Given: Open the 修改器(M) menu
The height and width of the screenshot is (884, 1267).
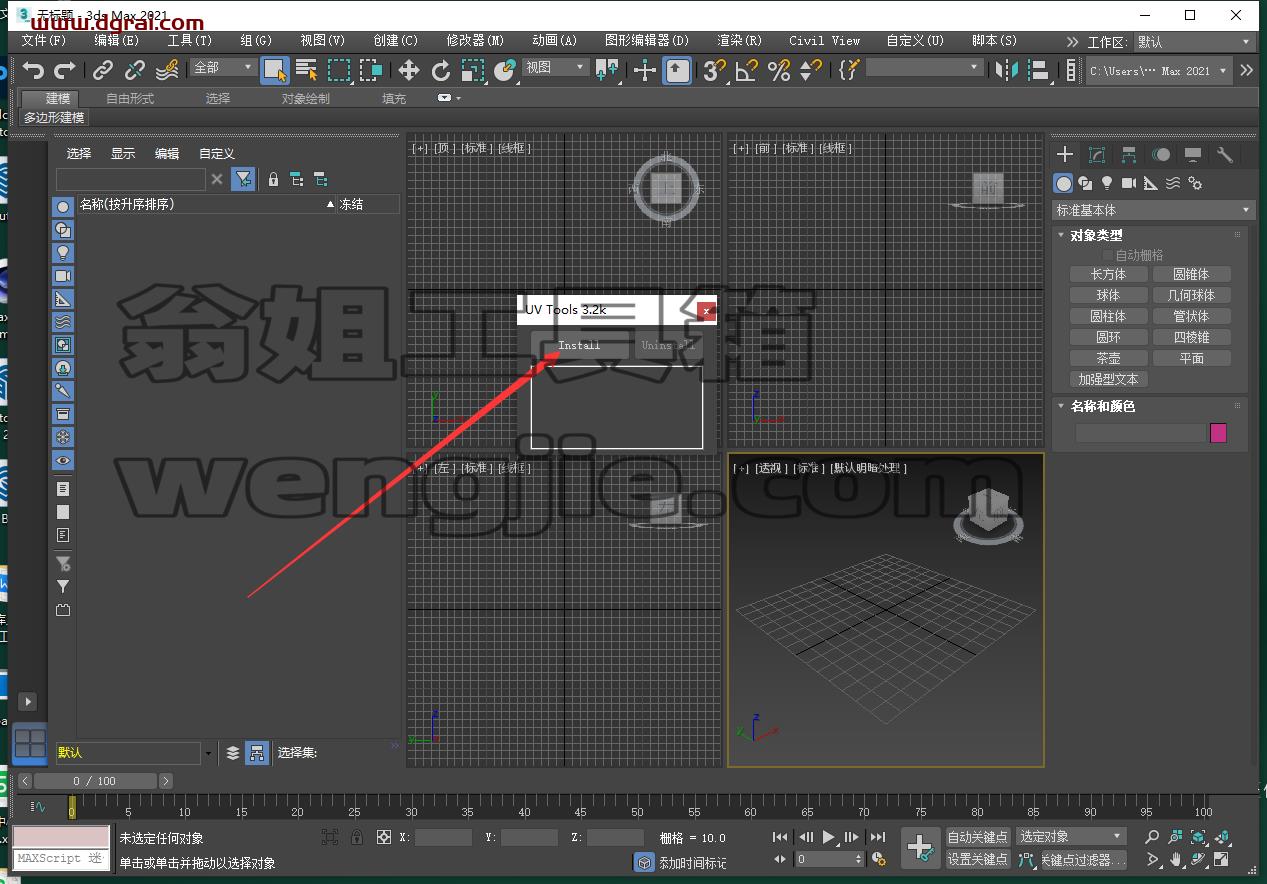Looking at the screenshot, I should click(x=475, y=41).
